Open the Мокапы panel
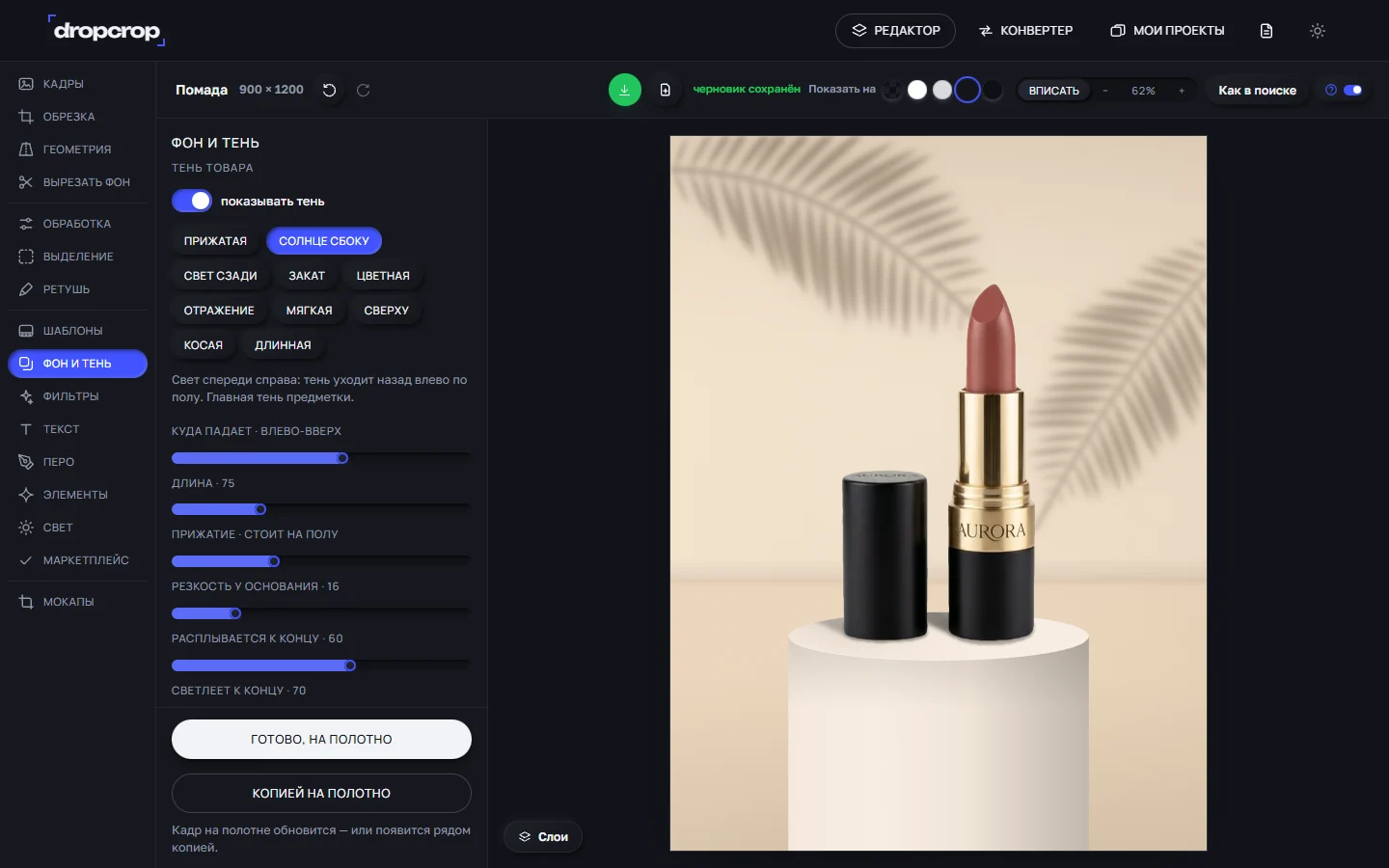The height and width of the screenshot is (868, 1389). click(x=77, y=602)
